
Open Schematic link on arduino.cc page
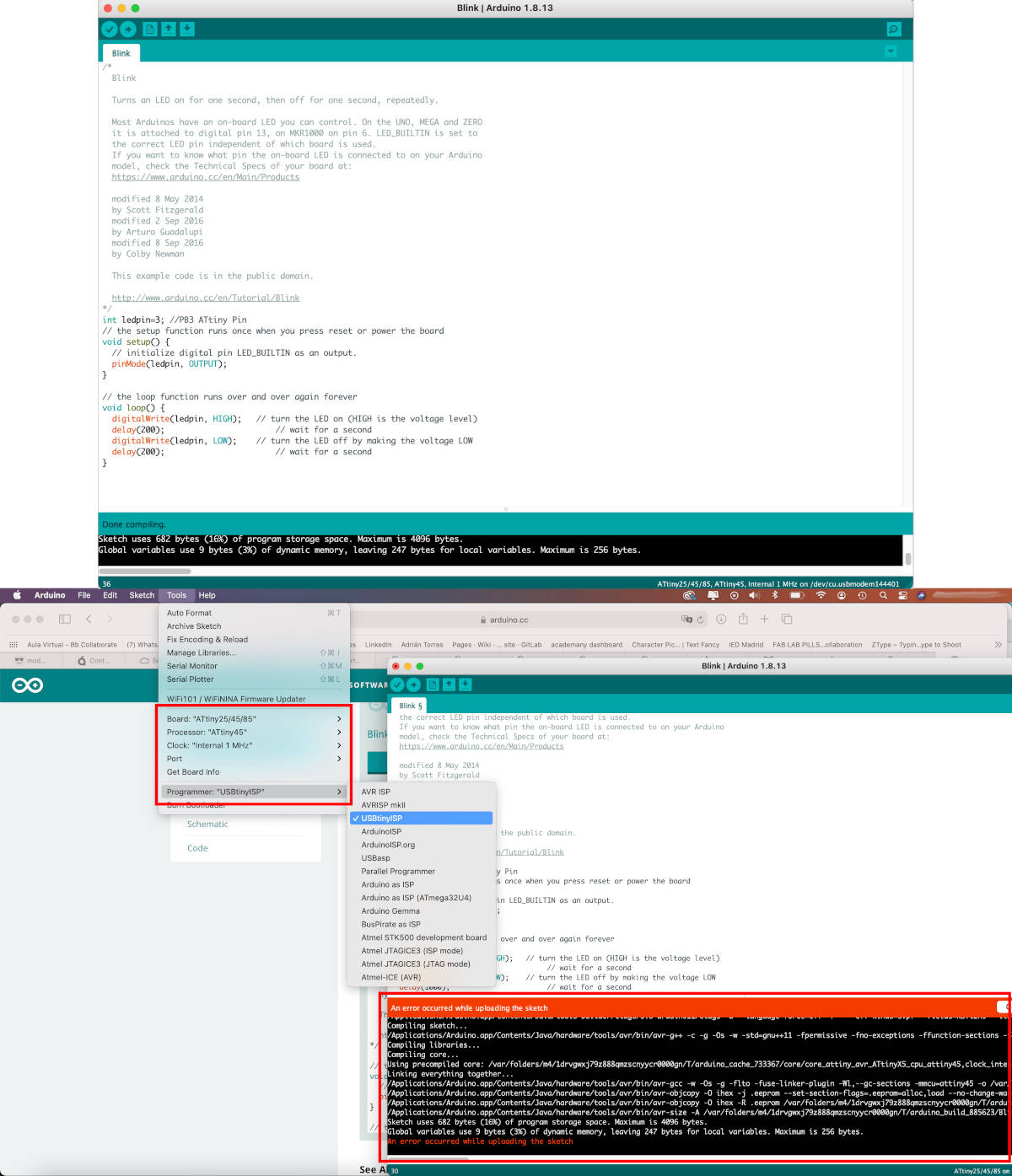(207, 824)
